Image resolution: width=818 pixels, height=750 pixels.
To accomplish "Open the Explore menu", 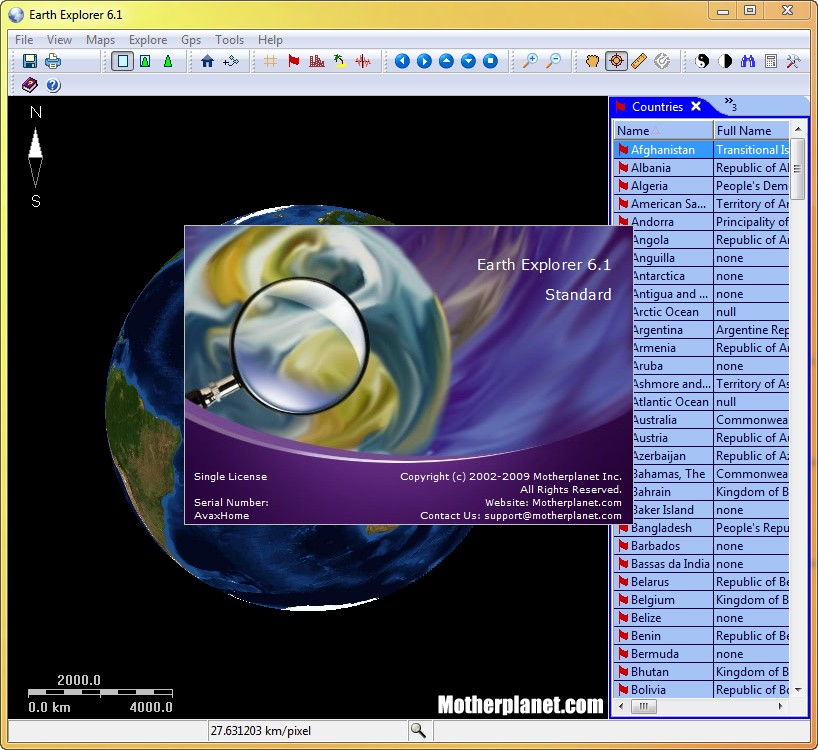I will 148,40.
